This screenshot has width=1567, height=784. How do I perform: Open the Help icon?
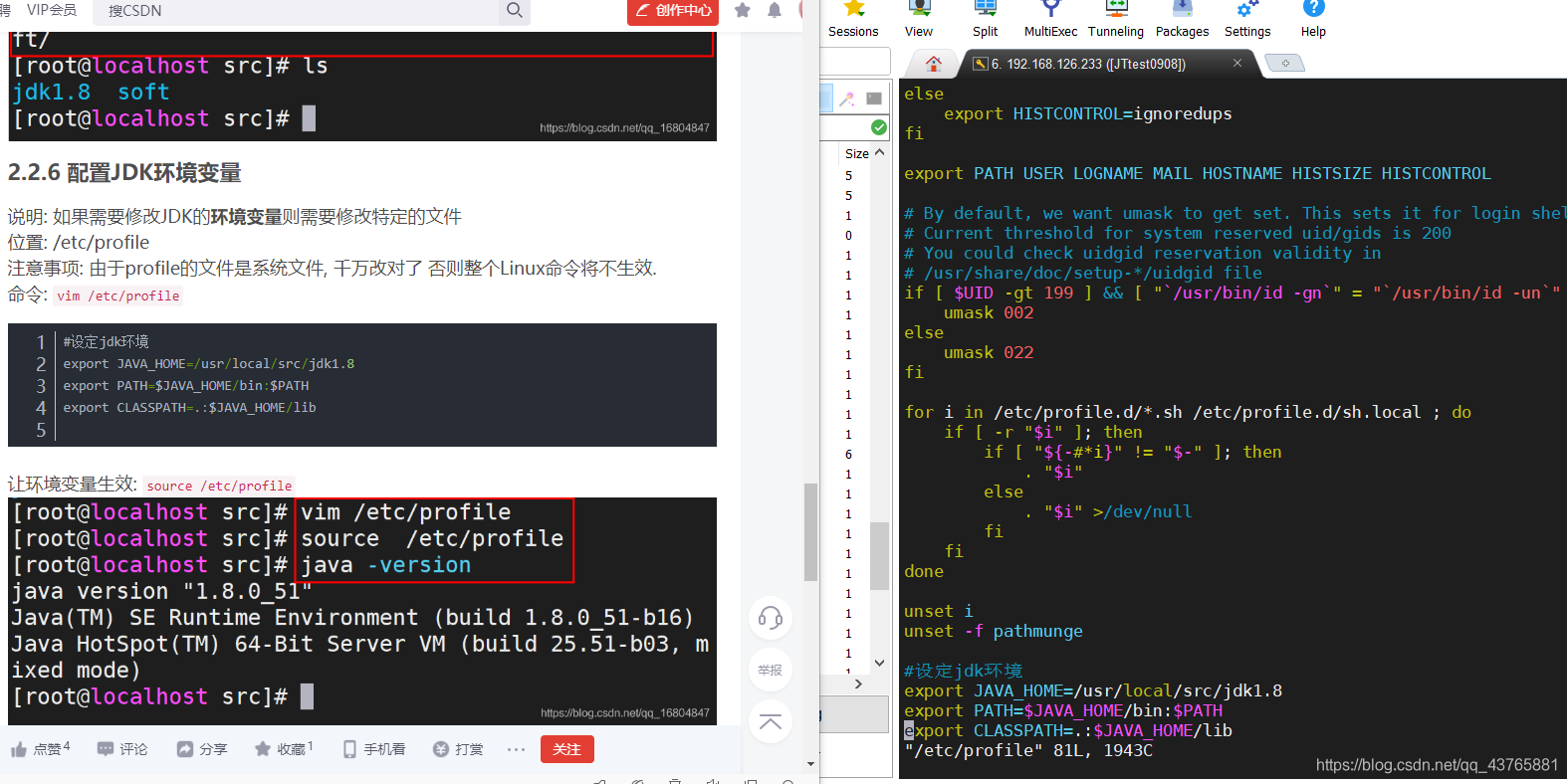pyautogui.click(x=1313, y=20)
